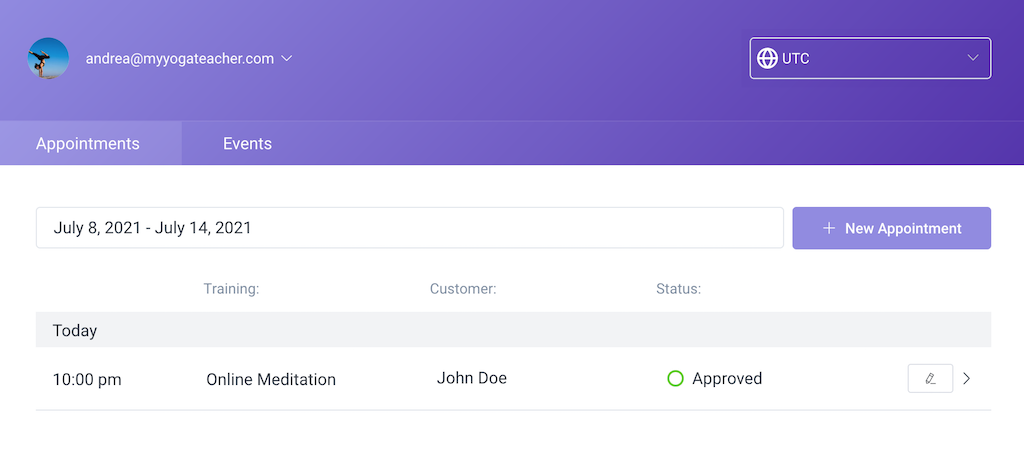Click the customer name John Doe
The width and height of the screenshot is (1024, 474).
(x=472, y=378)
